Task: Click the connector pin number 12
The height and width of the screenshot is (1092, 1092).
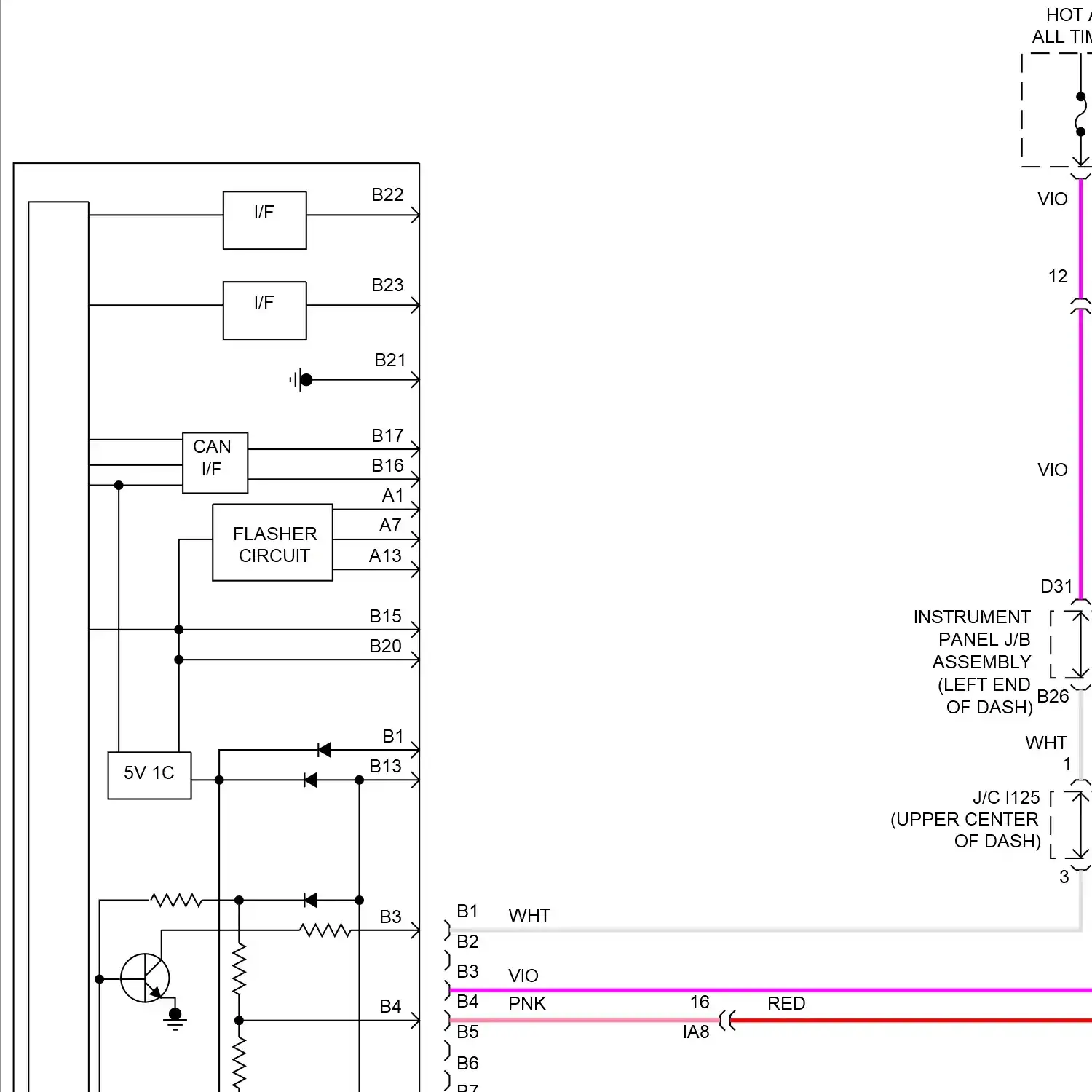Action: pos(1058,276)
